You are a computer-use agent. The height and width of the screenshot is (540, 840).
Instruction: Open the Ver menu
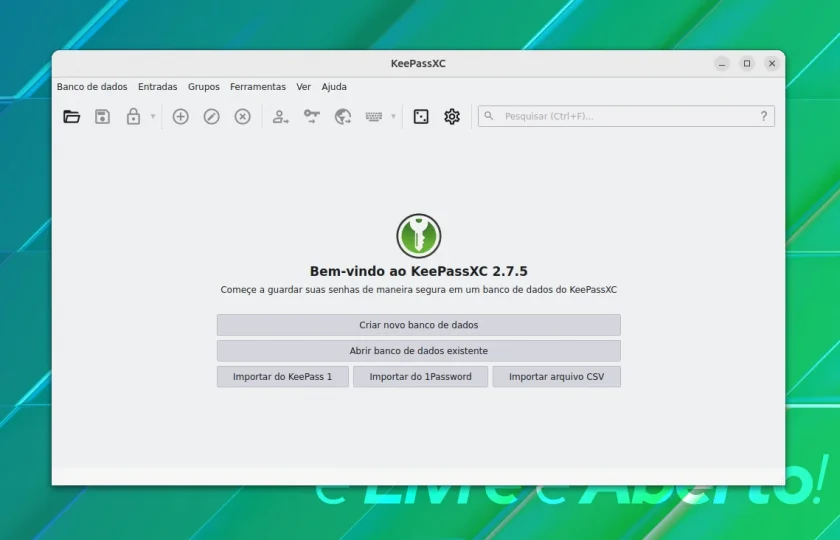pyautogui.click(x=304, y=87)
